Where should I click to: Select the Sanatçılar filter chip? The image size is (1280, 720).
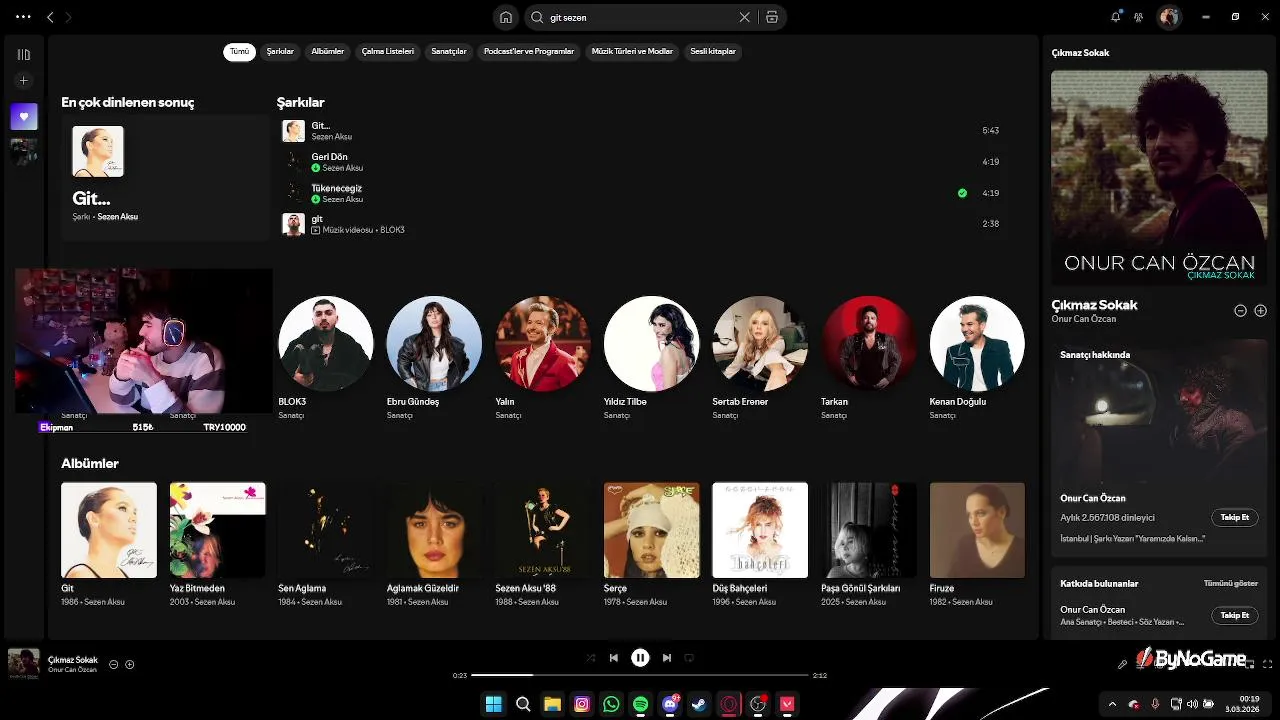pos(449,51)
